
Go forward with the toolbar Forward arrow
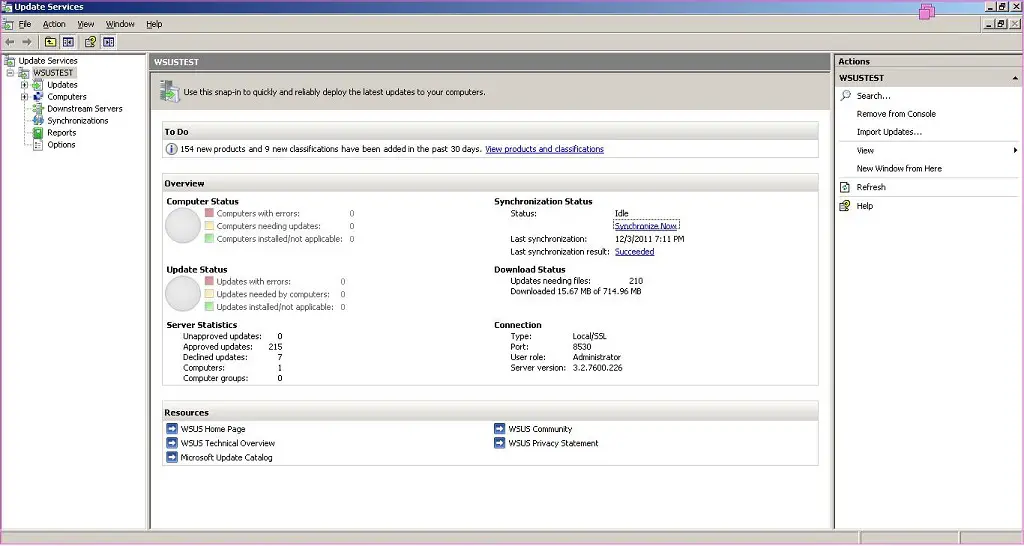(27, 42)
